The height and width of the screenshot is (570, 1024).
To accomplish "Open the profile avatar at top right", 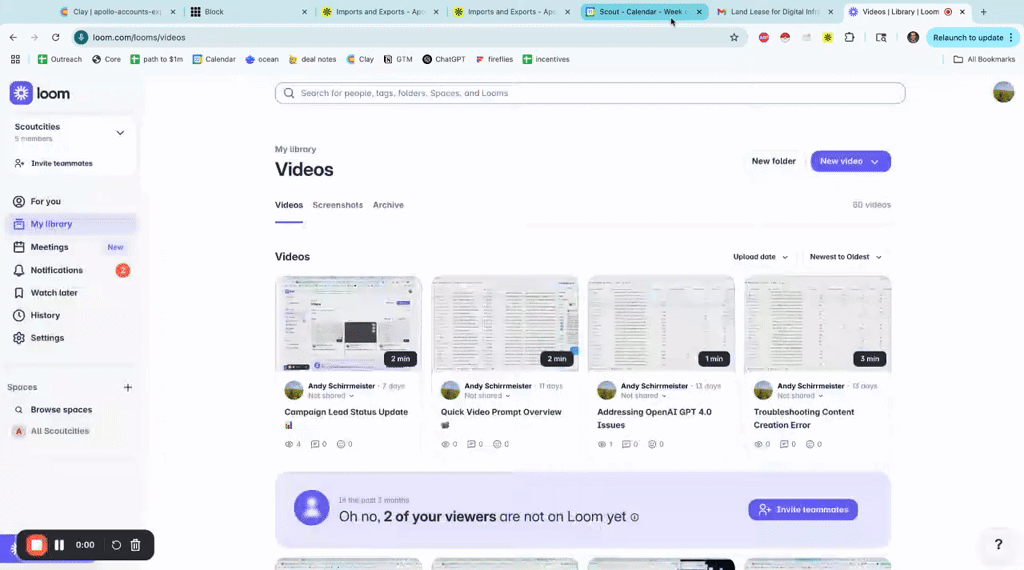I will pyautogui.click(x=1003, y=93).
